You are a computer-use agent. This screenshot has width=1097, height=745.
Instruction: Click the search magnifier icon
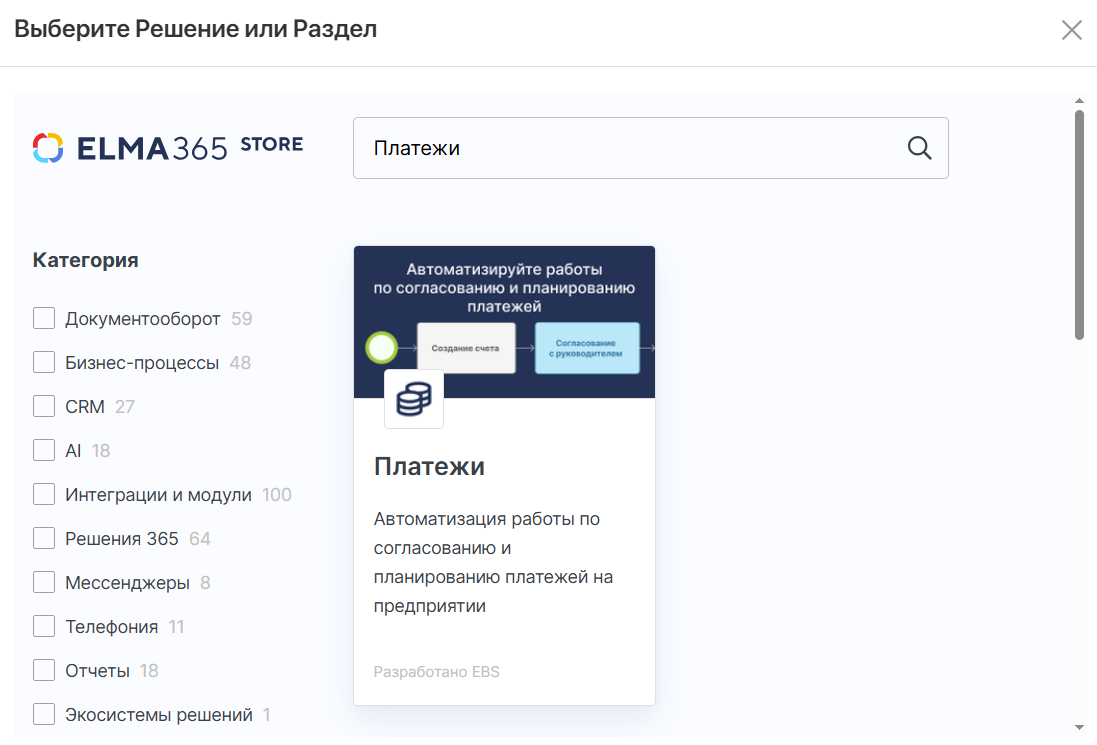[x=919, y=148]
